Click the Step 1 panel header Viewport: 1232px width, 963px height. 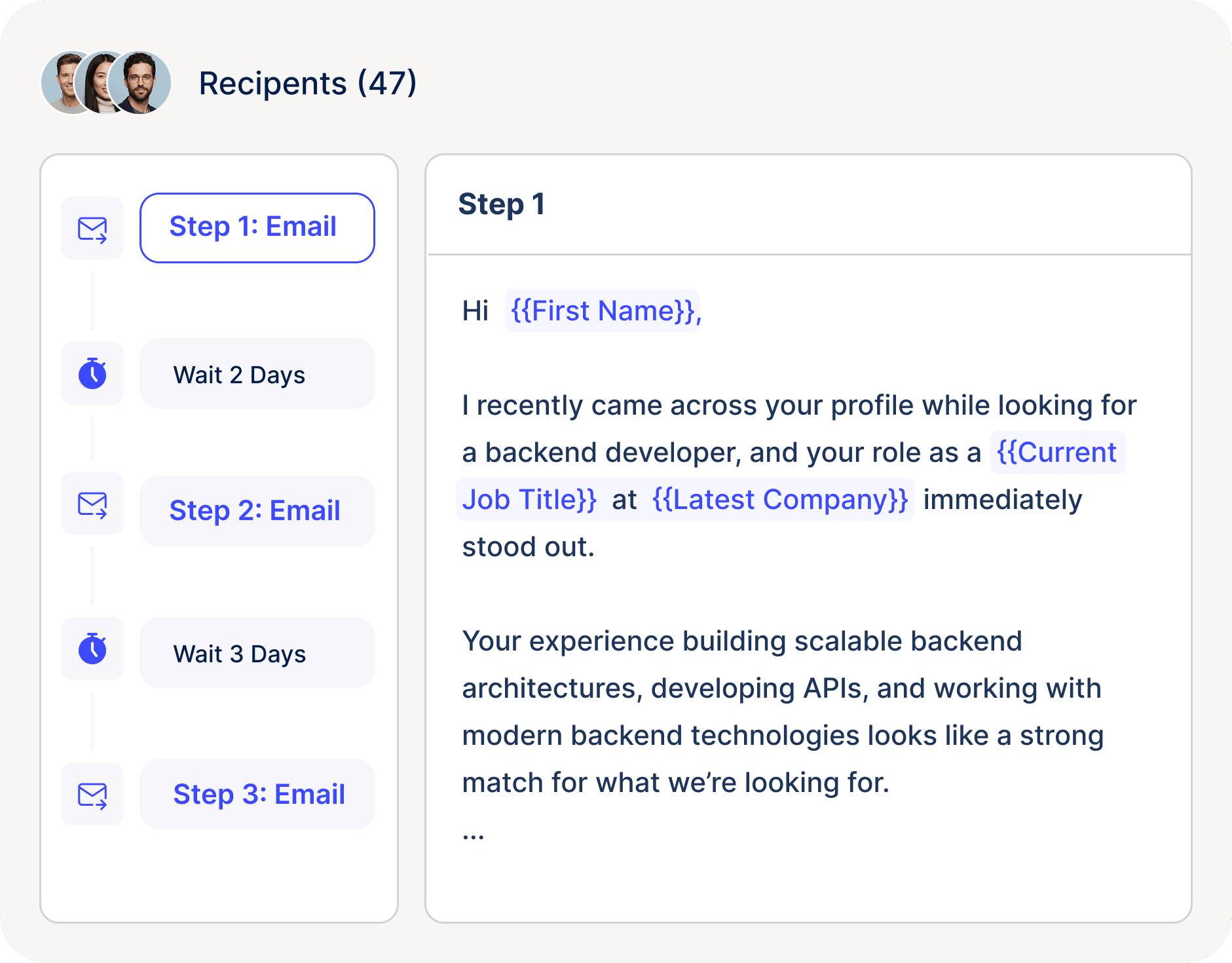(502, 204)
